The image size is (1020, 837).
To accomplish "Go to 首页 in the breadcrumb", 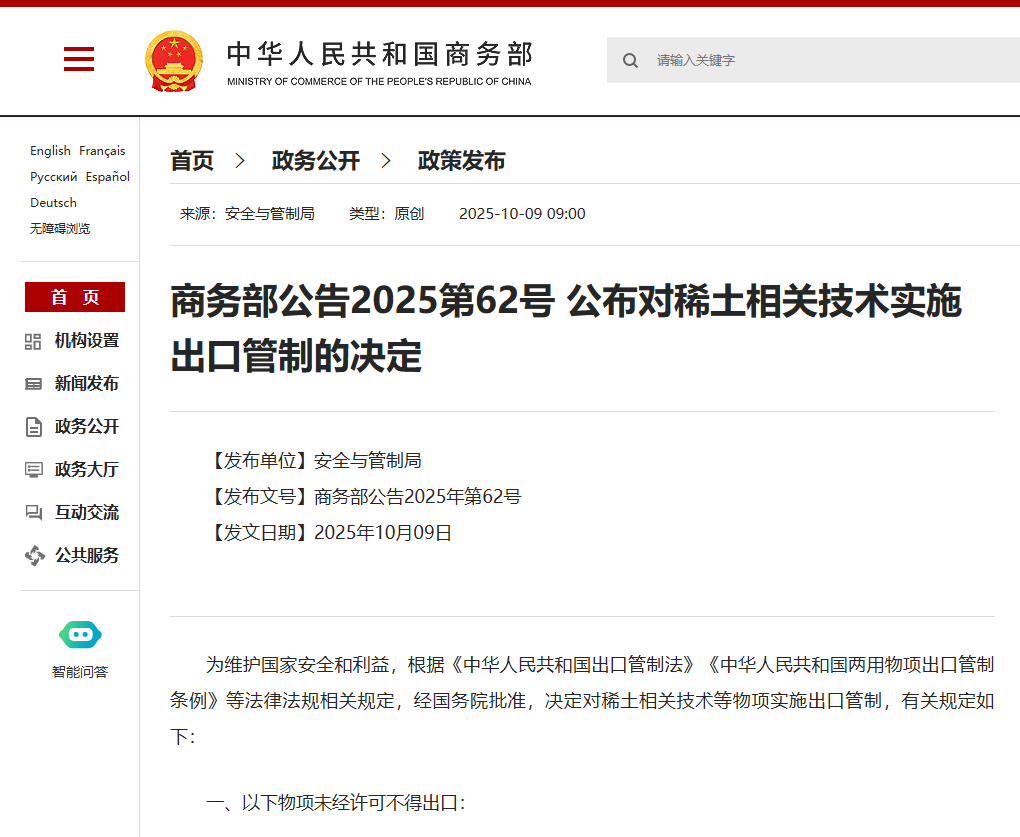I will 192,161.
